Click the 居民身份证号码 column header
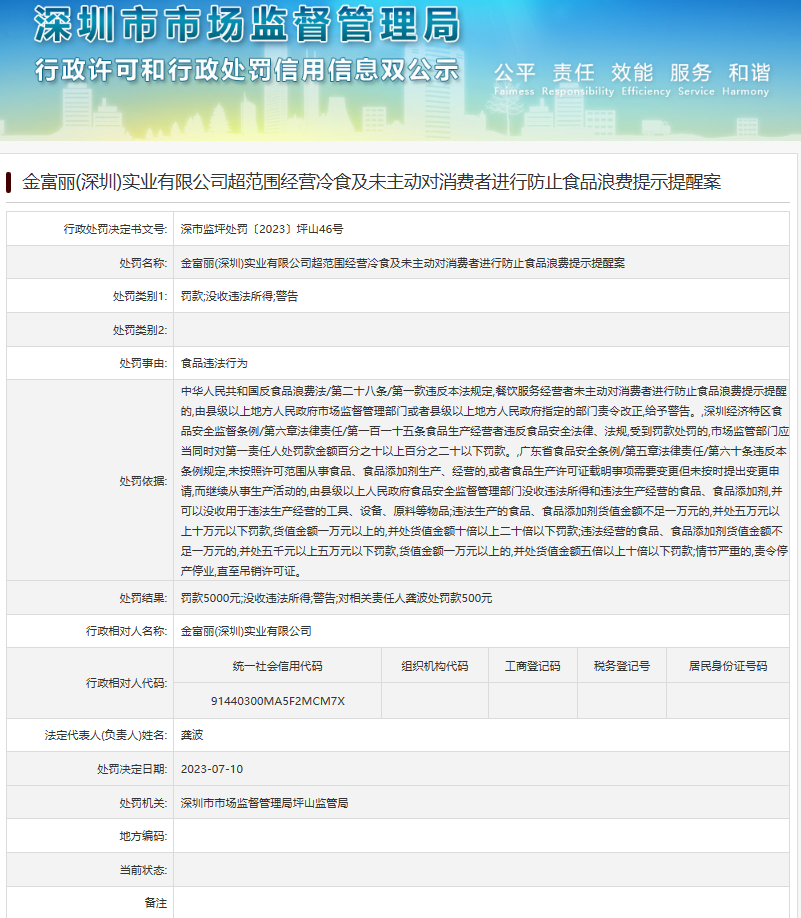801x918 pixels. click(x=728, y=666)
